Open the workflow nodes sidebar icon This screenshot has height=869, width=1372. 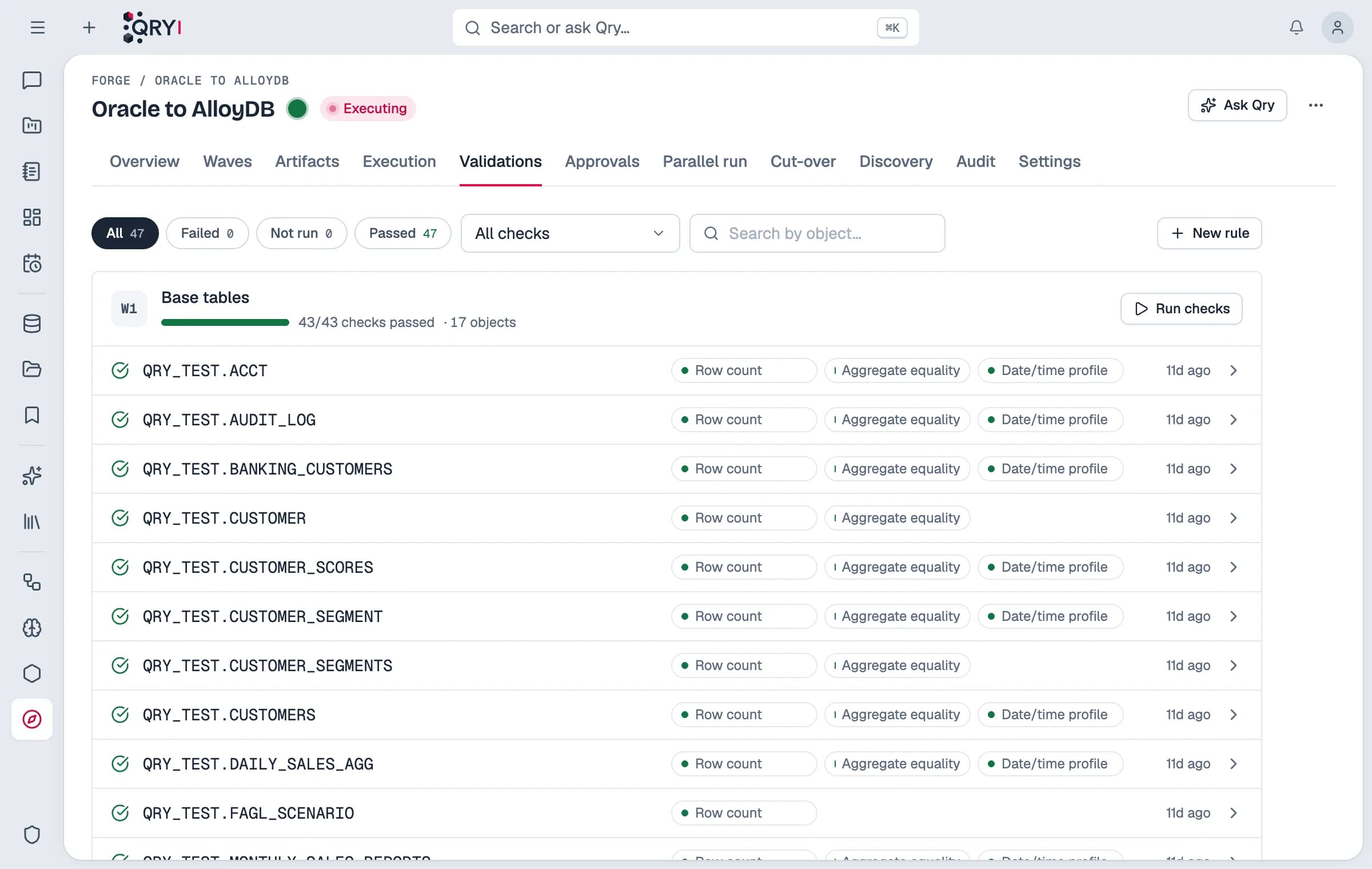tap(32, 582)
